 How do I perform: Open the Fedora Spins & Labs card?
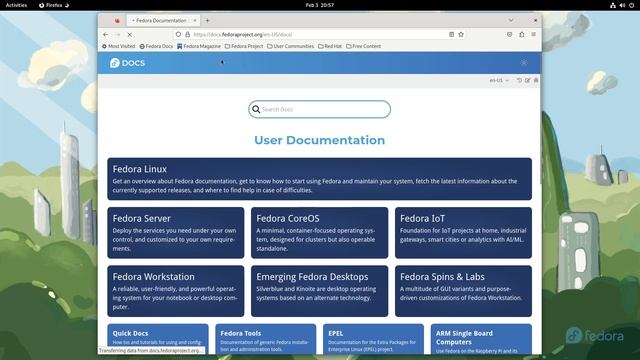point(463,291)
